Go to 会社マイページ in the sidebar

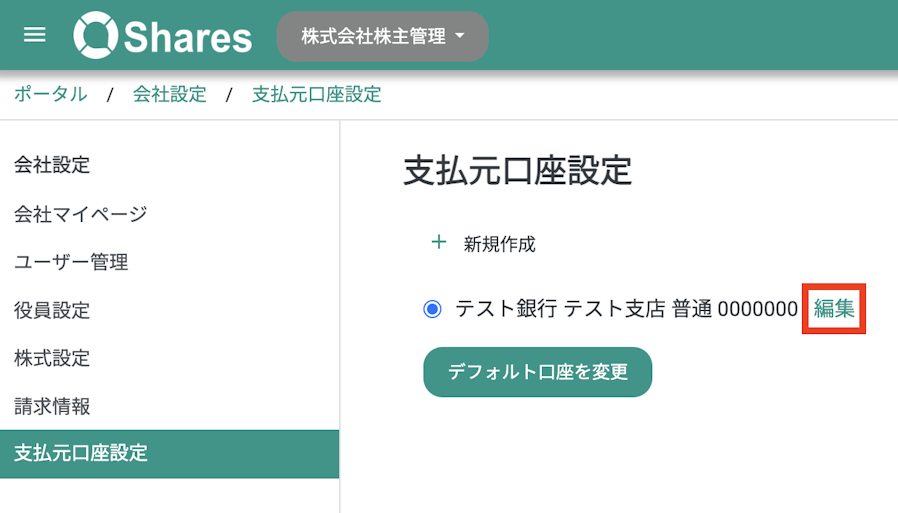pos(81,214)
